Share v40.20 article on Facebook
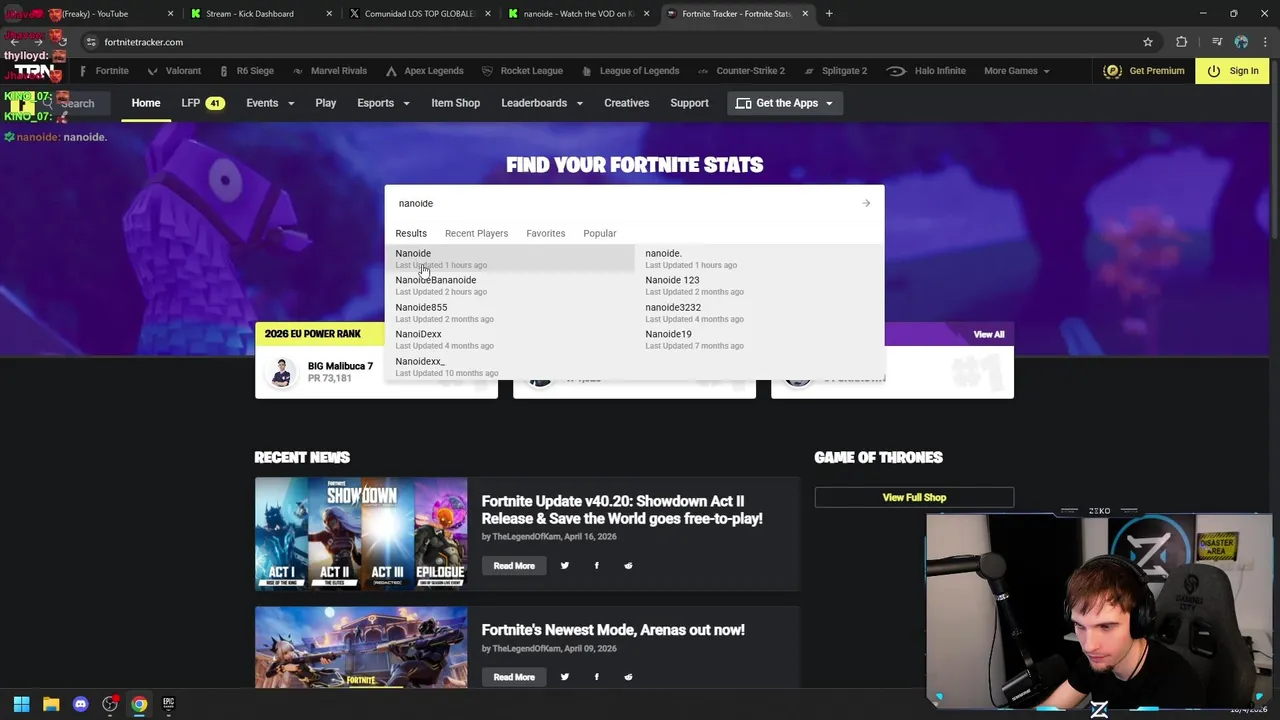The width and height of the screenshot is (1280, 720). (597, 566)
